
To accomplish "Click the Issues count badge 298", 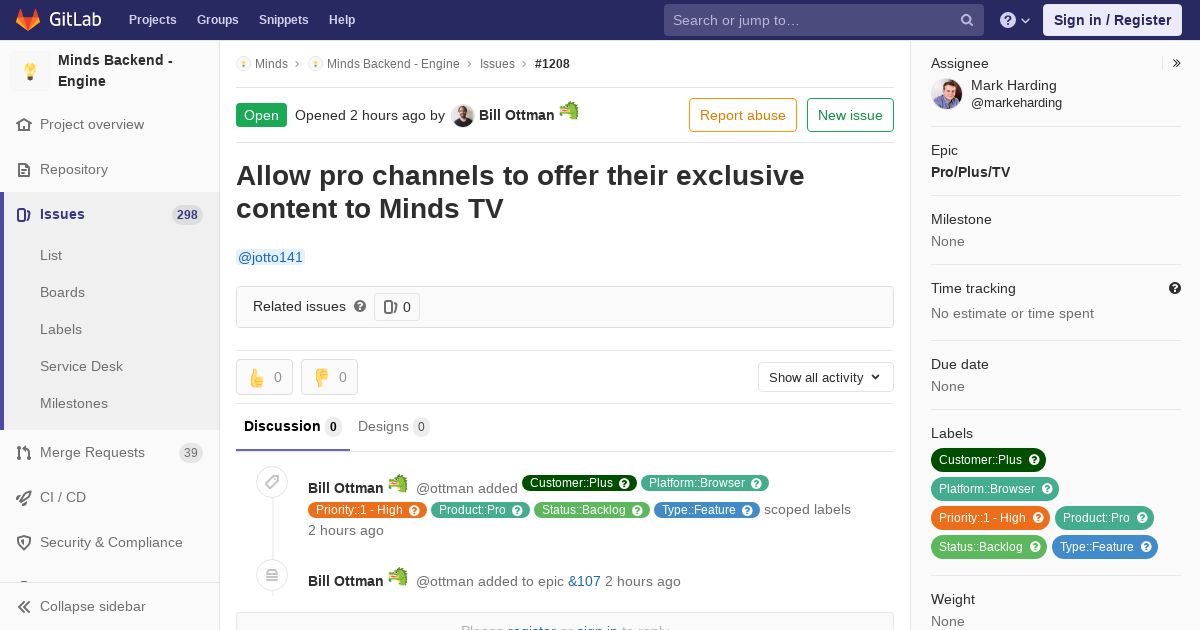I will tap(187, 215).
